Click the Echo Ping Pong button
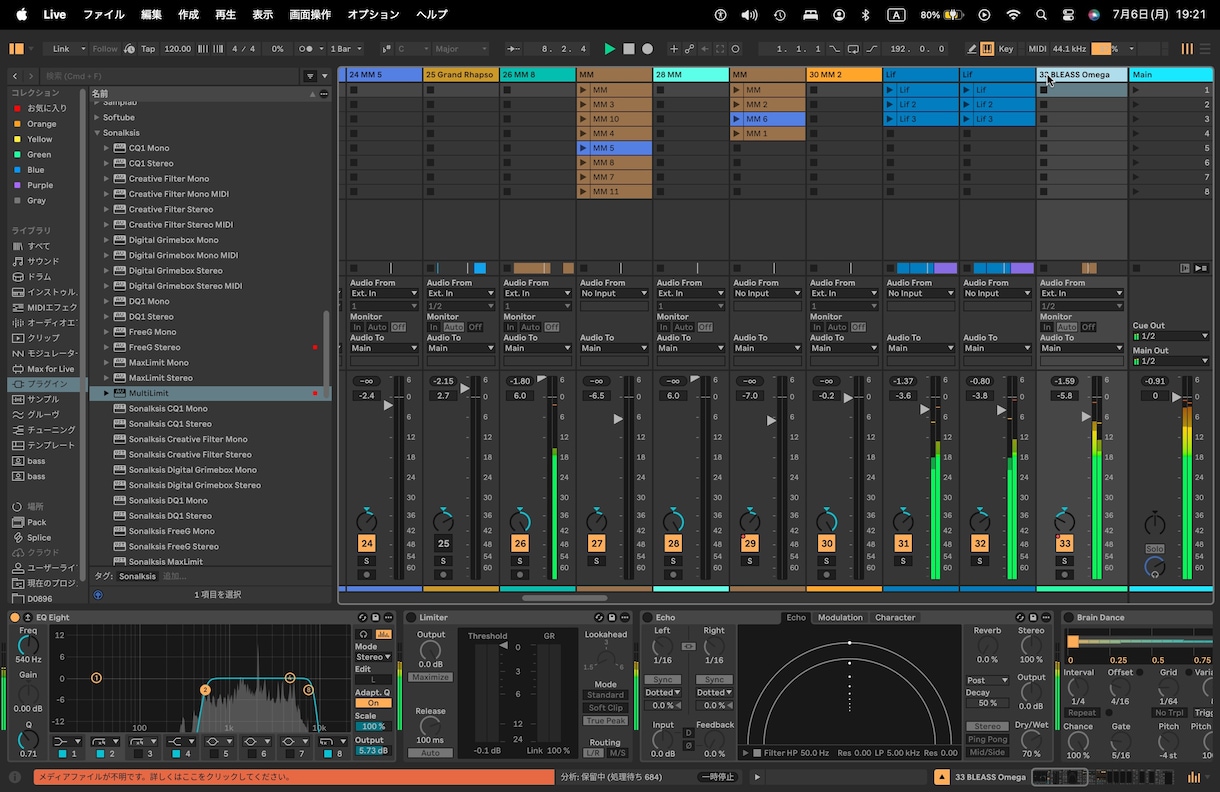Viewport: 1220px width, 792px height. (987, 739)
